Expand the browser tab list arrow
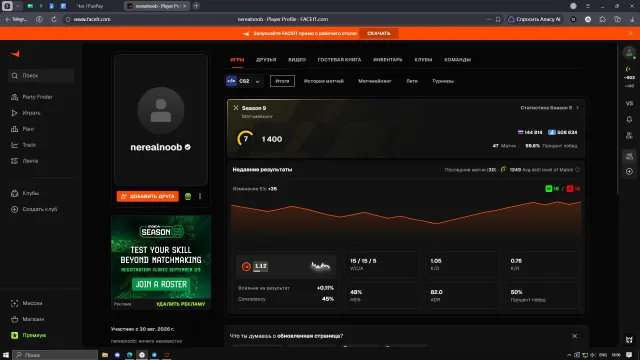This screenshot has height=360, width=640. click(x=18, y=6)
